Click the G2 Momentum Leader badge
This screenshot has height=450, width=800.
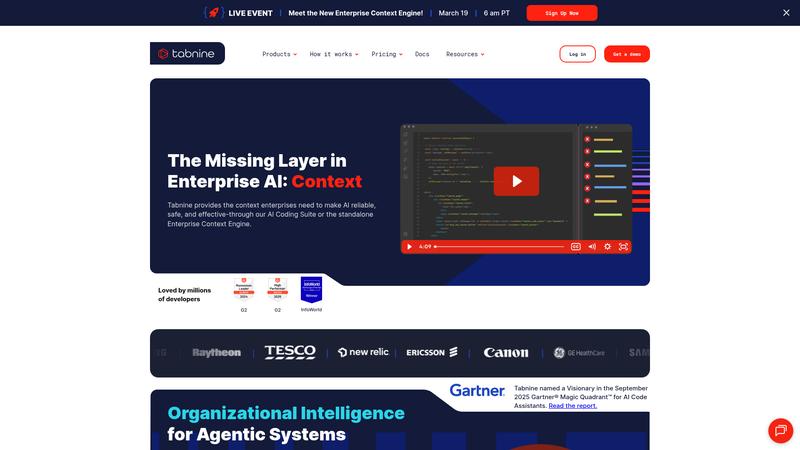pos(244,290)
